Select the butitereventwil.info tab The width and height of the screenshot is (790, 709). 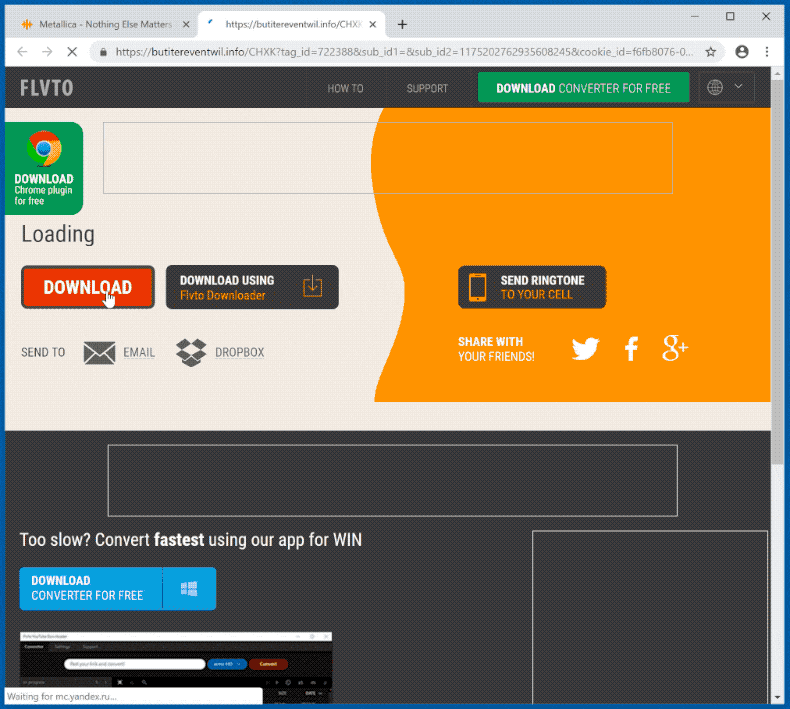(x=293, y=24)
